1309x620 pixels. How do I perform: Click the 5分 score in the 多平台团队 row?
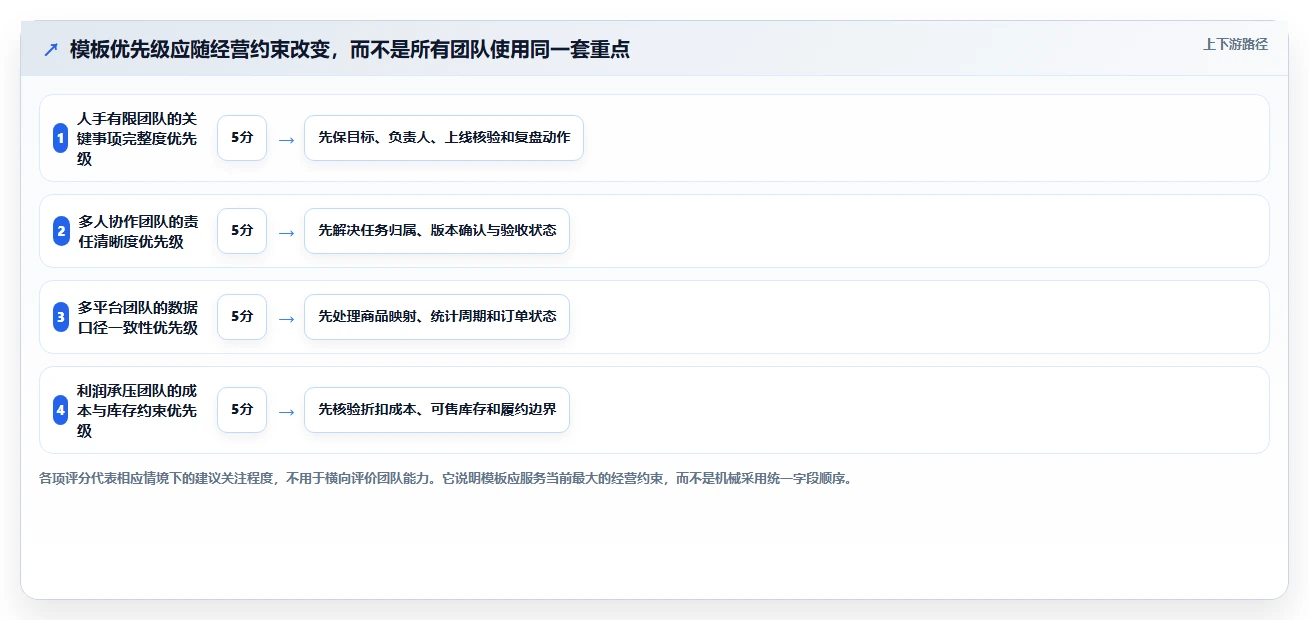pos(242,317)
